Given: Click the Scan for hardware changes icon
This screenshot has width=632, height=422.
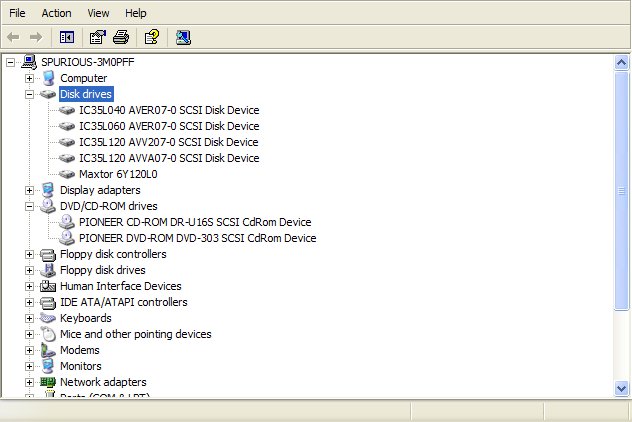Looking at the screenshot, I should [x=182, y=38].
